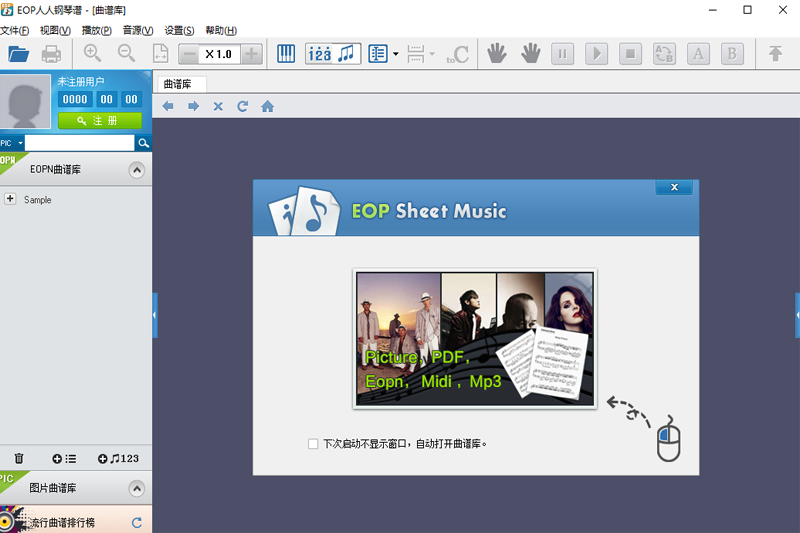
Task: Click the play button in toolbar
Action: tap(596, 54)
